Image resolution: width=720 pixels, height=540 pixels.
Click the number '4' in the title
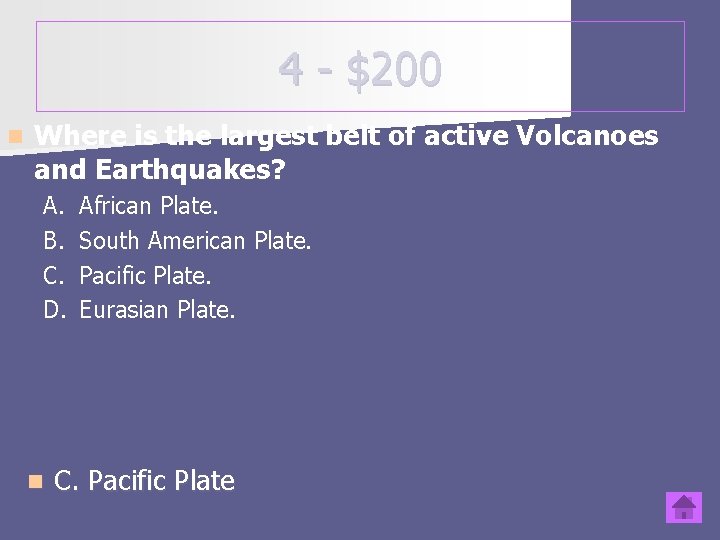pos(291,69)
